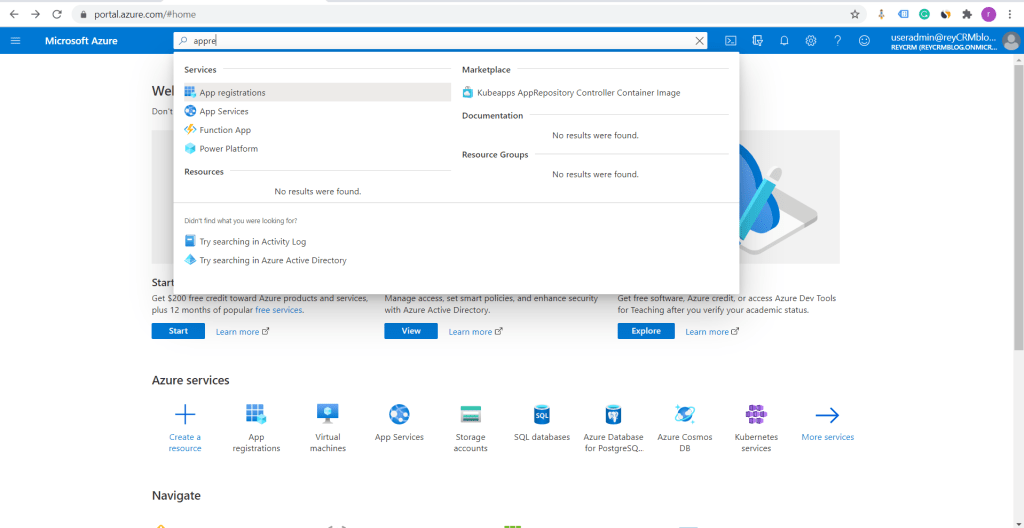Open Cloud Shell from the top bar
This screenshot has width=1024, height=528.
click(x=731, y=41)
